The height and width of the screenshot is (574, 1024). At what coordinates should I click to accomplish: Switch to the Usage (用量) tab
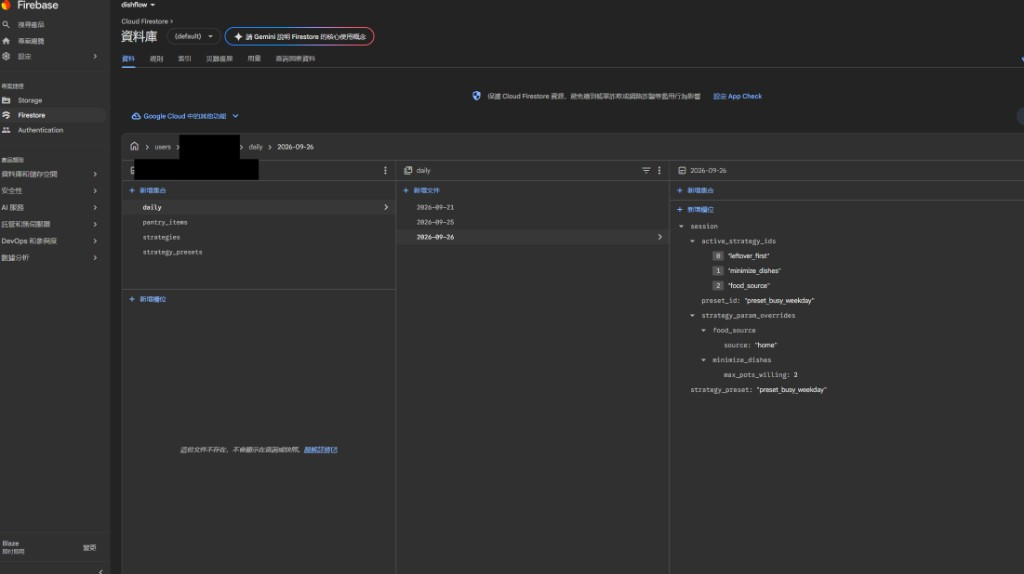coord(254,59)
